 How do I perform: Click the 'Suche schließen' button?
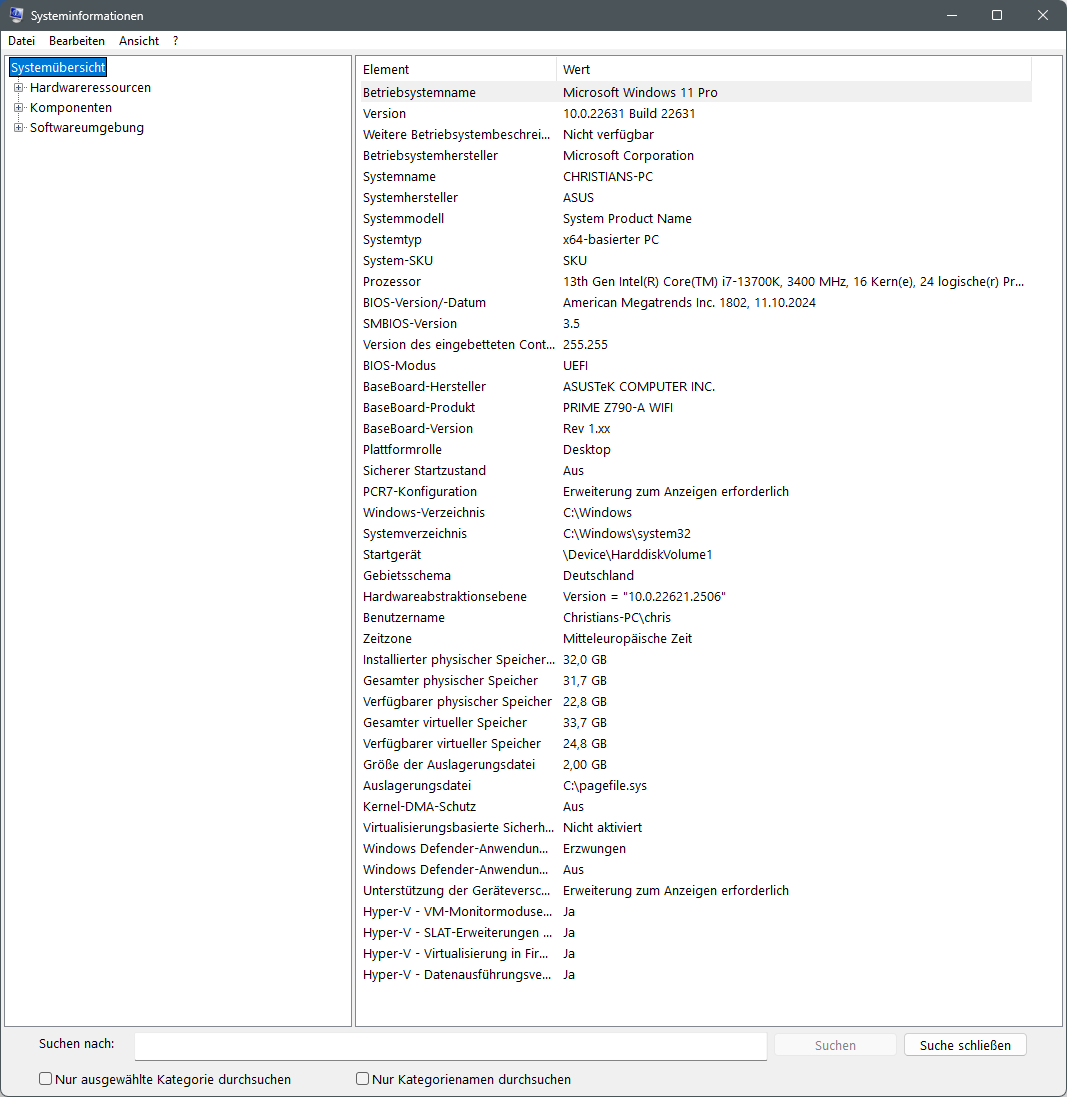[x=964, y=1044]
